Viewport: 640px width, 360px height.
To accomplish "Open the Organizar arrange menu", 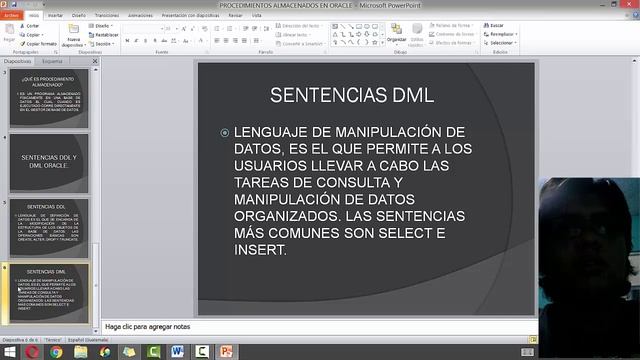I will click(396, 33).
